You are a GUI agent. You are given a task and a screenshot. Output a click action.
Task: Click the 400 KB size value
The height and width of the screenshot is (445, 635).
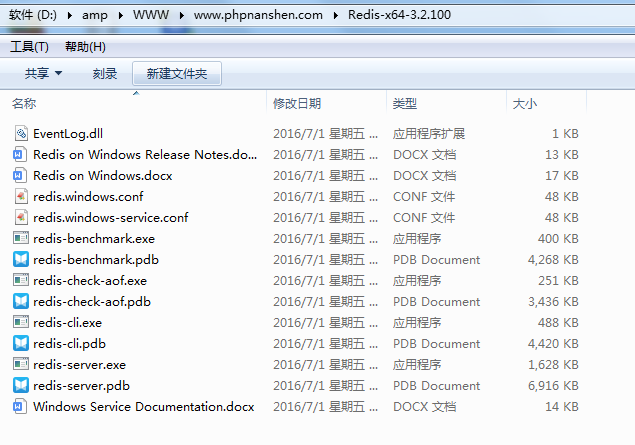(x=558, y=238)
